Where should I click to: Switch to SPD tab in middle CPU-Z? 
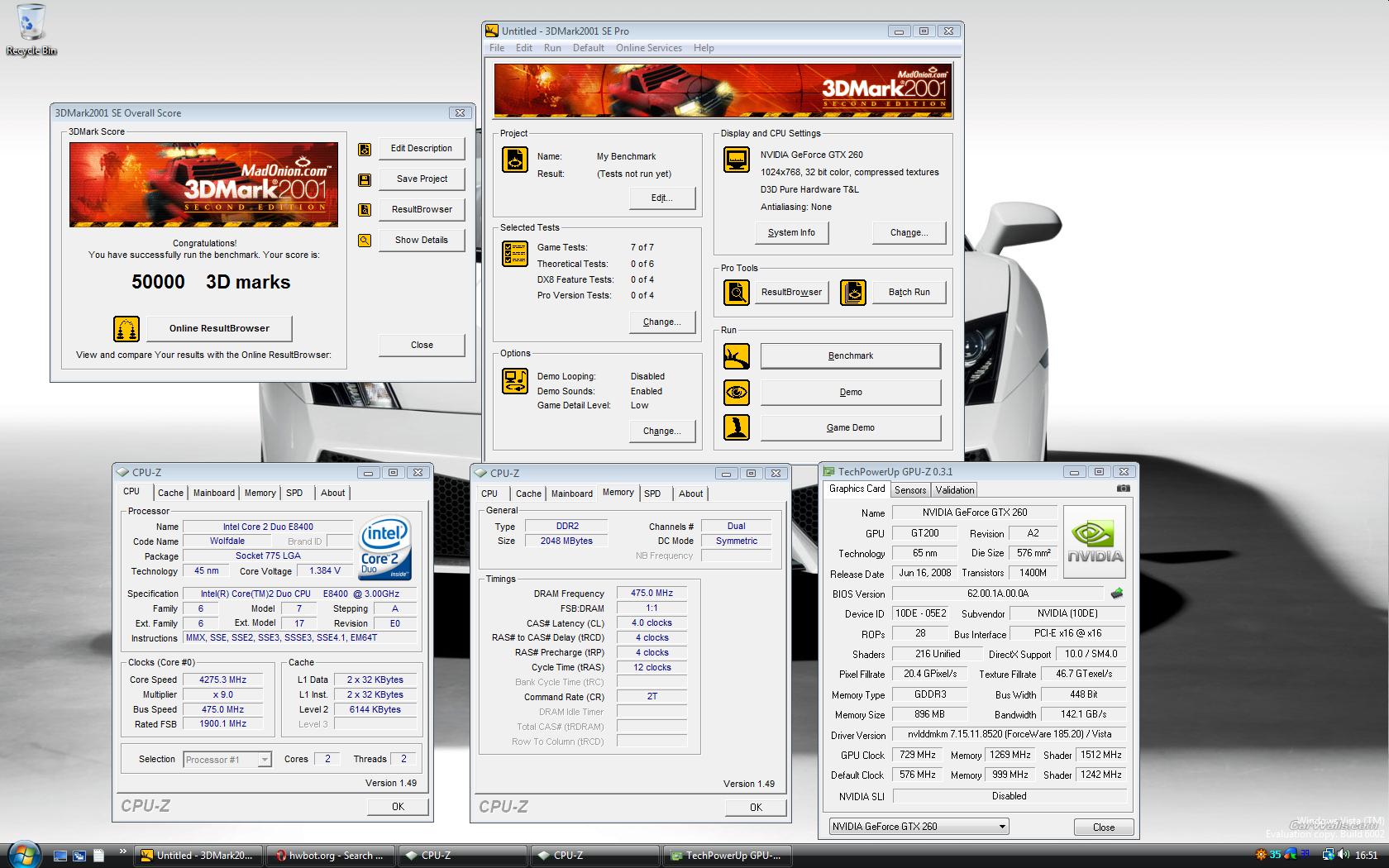pos(652,494)
